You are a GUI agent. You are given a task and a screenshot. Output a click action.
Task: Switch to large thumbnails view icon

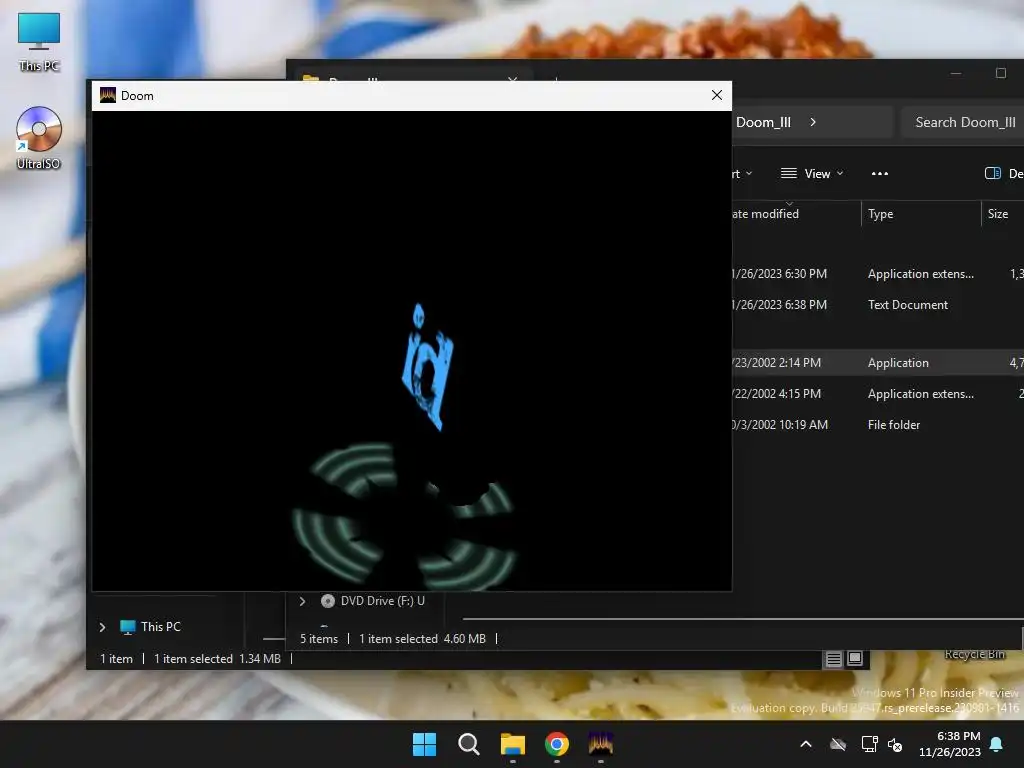tap(854, 659)
